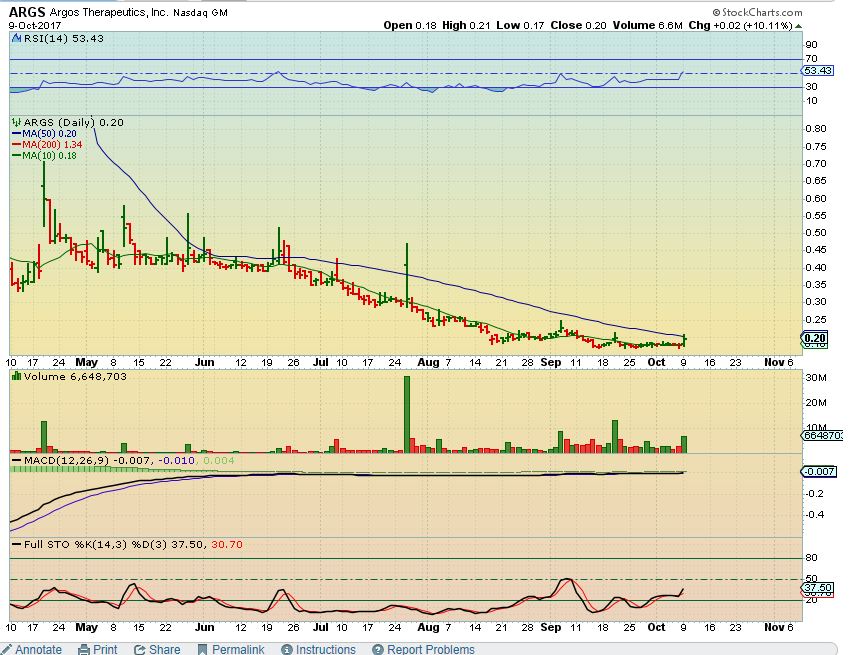
Task: Click the bookmark icon beside Permalink
Action: pyautogui.click(x=202, y=649)
